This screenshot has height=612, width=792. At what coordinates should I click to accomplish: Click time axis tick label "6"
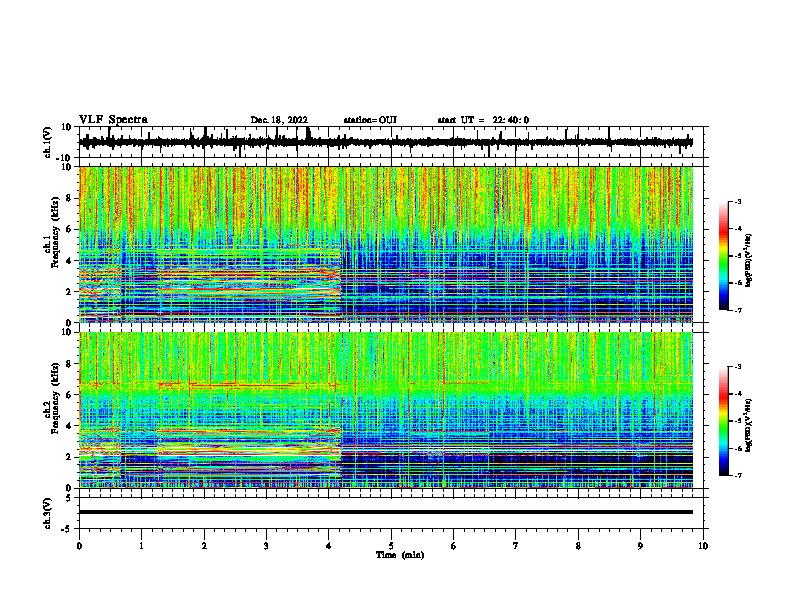point(454,546)
